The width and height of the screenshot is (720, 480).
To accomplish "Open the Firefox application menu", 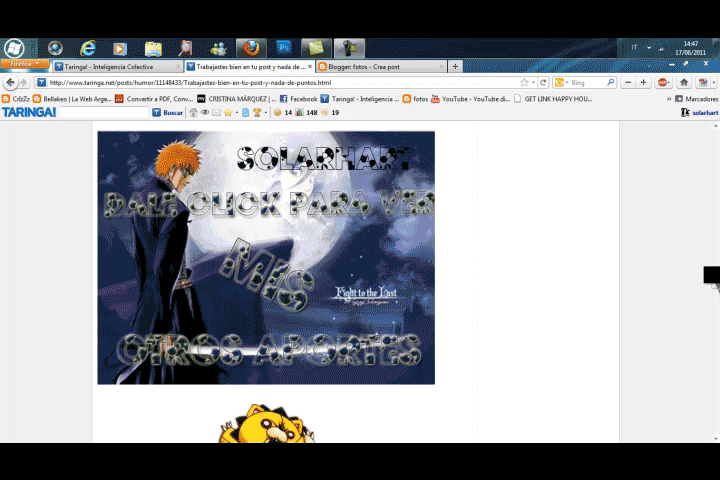I will (25, 64).
